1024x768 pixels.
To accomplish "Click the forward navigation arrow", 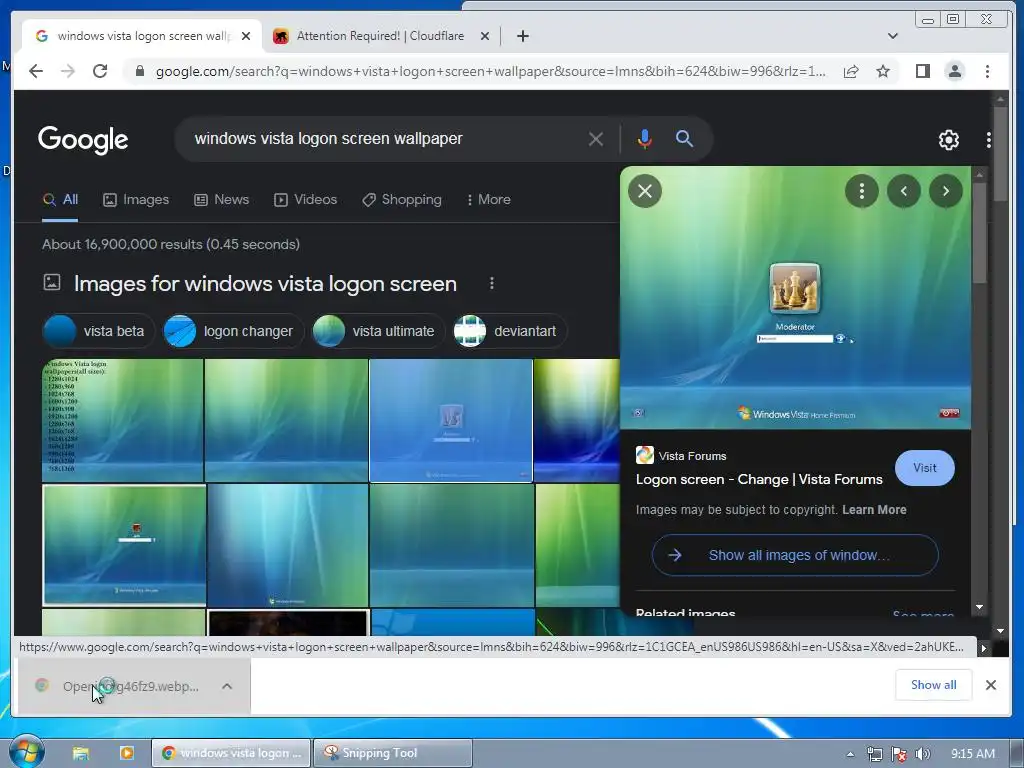I will (x=67, y=71).
